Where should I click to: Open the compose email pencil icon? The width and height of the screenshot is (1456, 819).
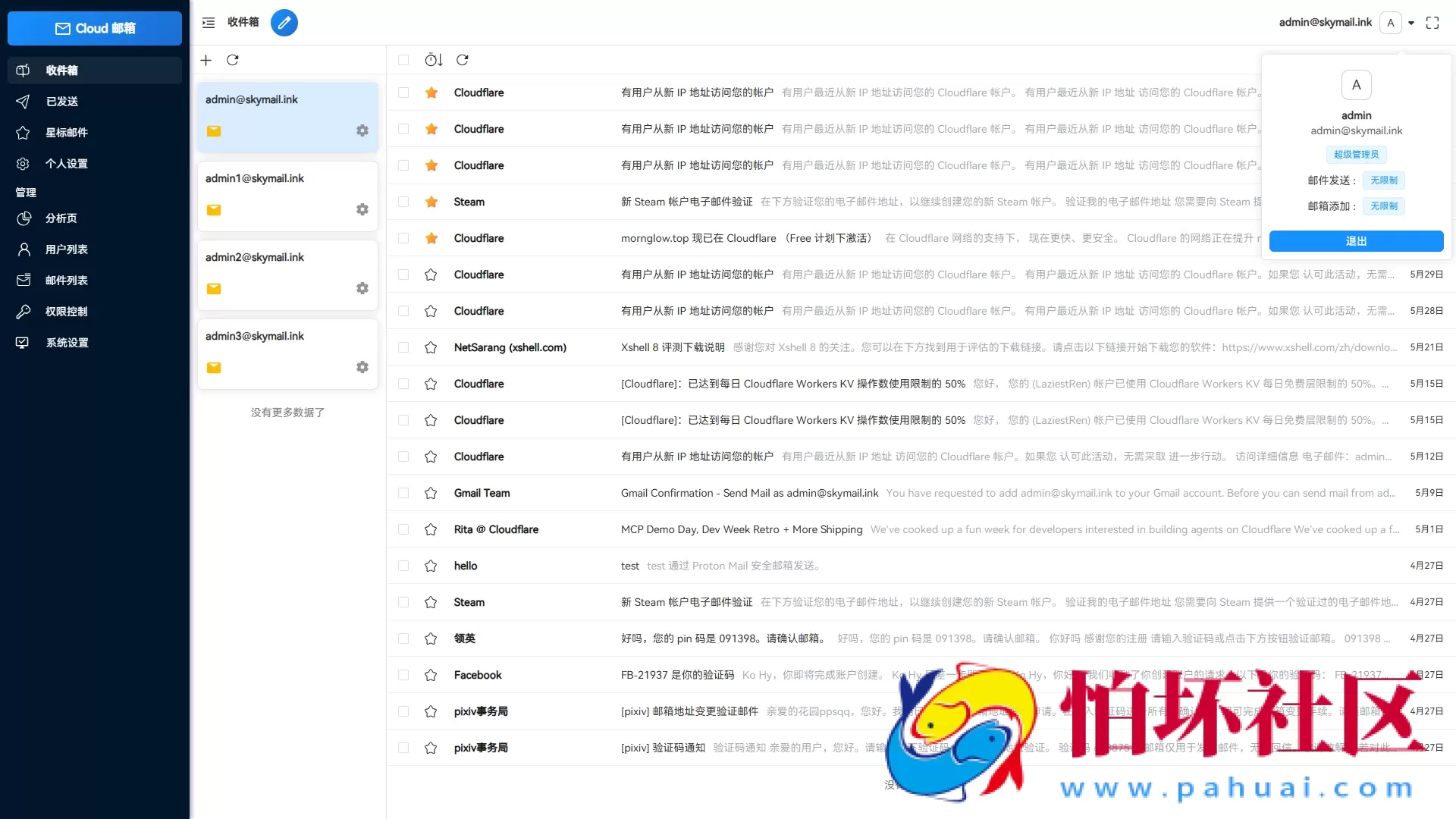coord(284,23)
